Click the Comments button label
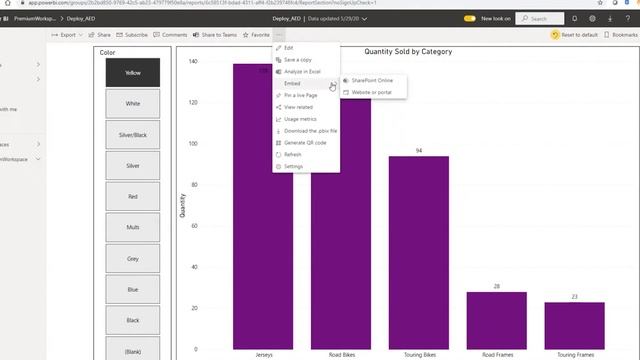 [x=174, y=35]
